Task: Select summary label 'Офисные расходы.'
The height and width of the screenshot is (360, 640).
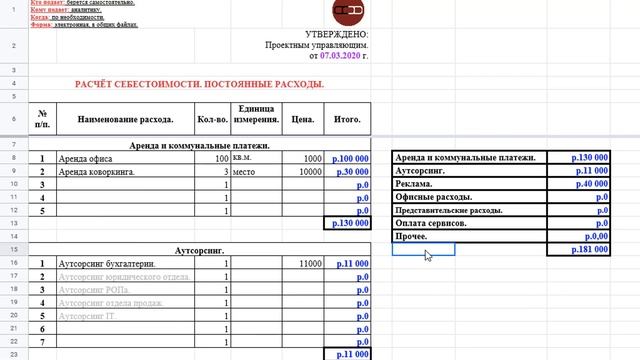Action: tap(469, 197)
